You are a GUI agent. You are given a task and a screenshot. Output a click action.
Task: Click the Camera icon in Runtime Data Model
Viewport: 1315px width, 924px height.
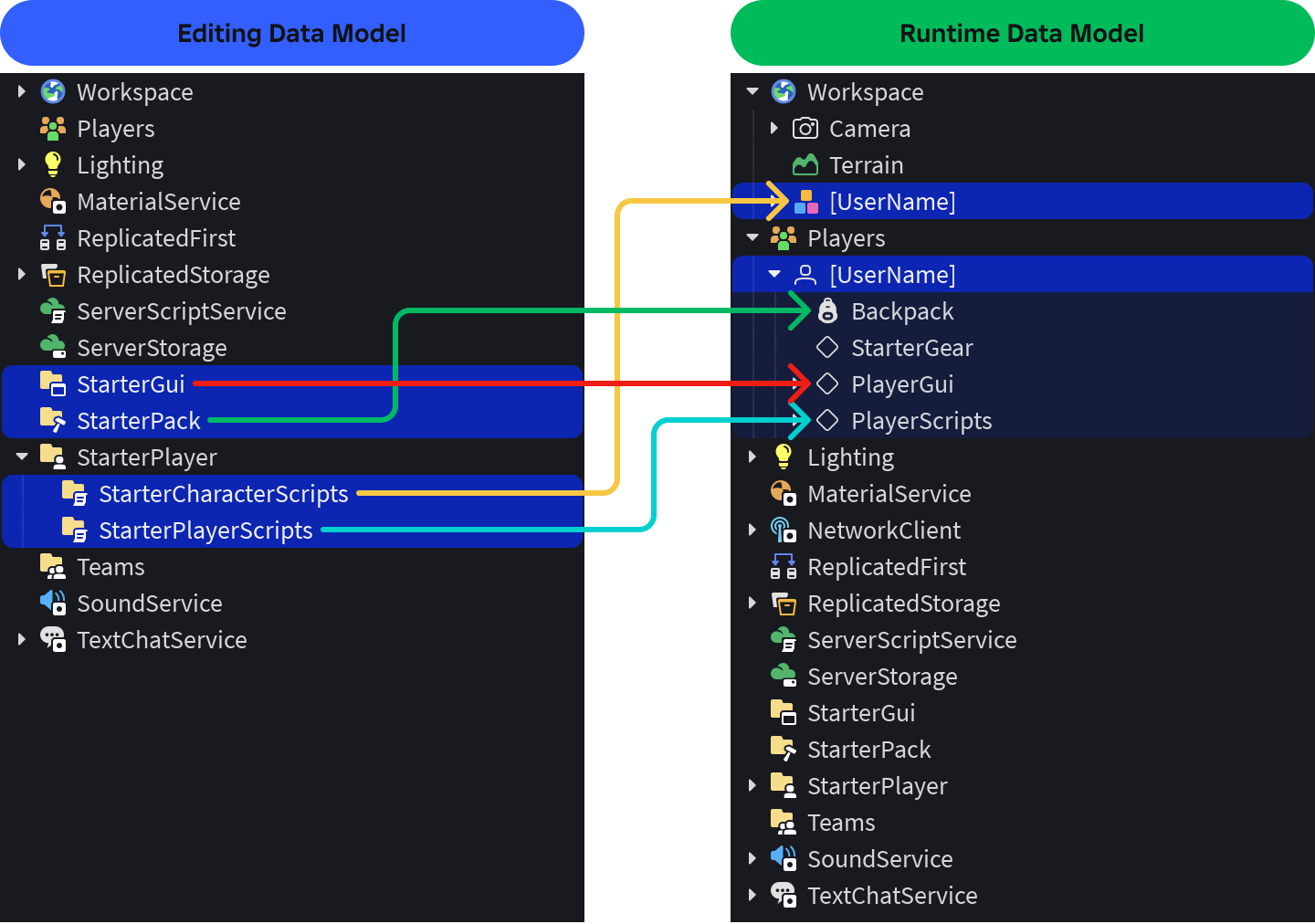(x=805, y=128)
